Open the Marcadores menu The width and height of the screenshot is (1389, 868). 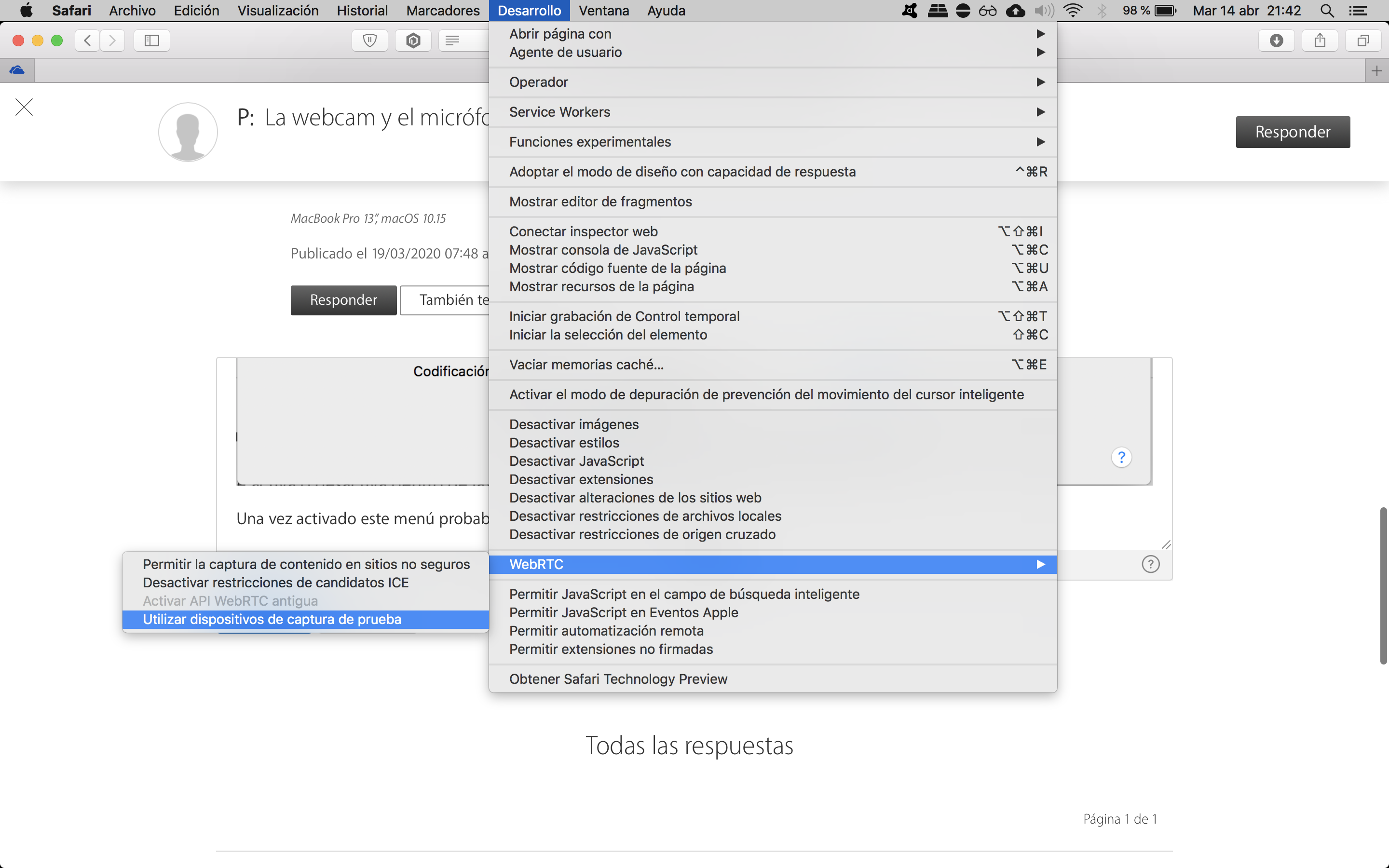[x=443, y=10]
